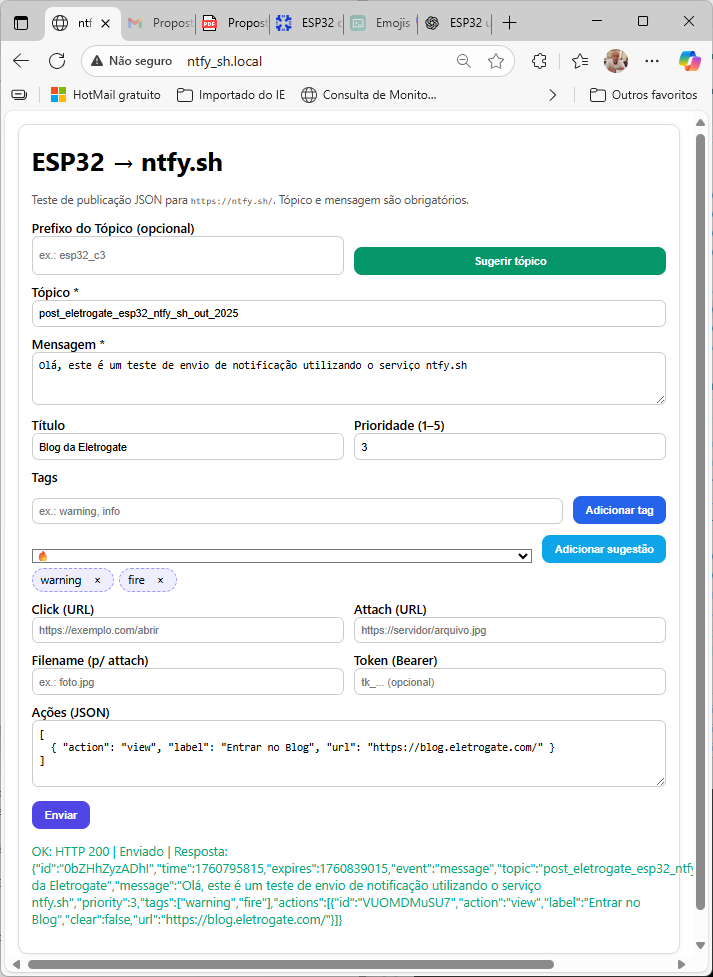Open the browser extensions puzzle icon
713x977 pixels.
539,61
